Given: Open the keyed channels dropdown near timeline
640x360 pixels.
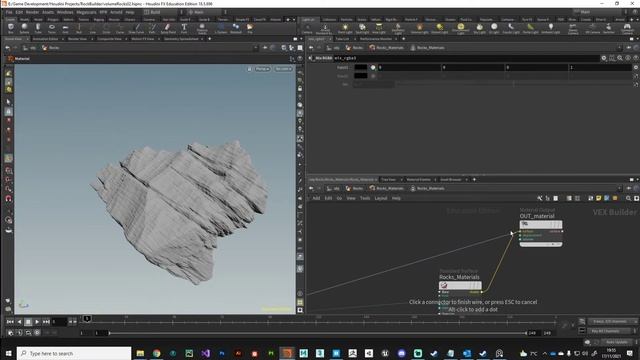Looking at the screenshot, I should [x=612, y=321].
